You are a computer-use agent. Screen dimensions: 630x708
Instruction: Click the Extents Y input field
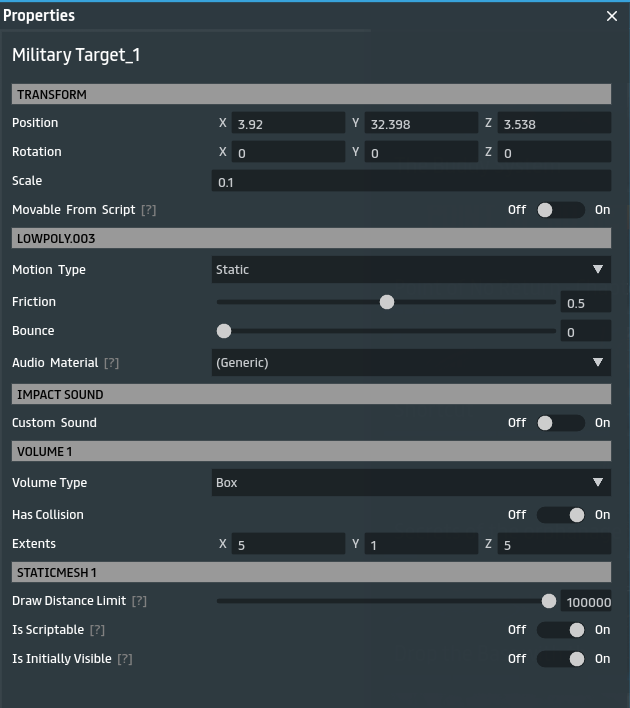421,545
